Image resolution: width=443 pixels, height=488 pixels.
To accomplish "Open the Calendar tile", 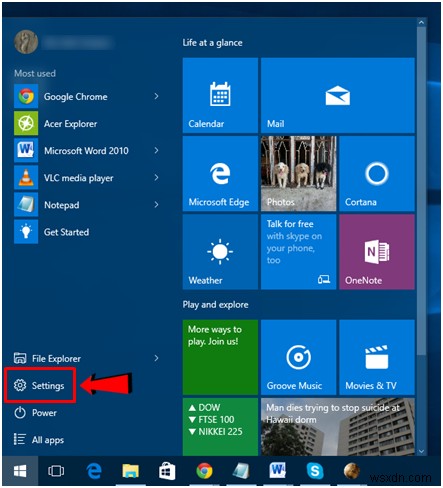I will pos(220,95).
